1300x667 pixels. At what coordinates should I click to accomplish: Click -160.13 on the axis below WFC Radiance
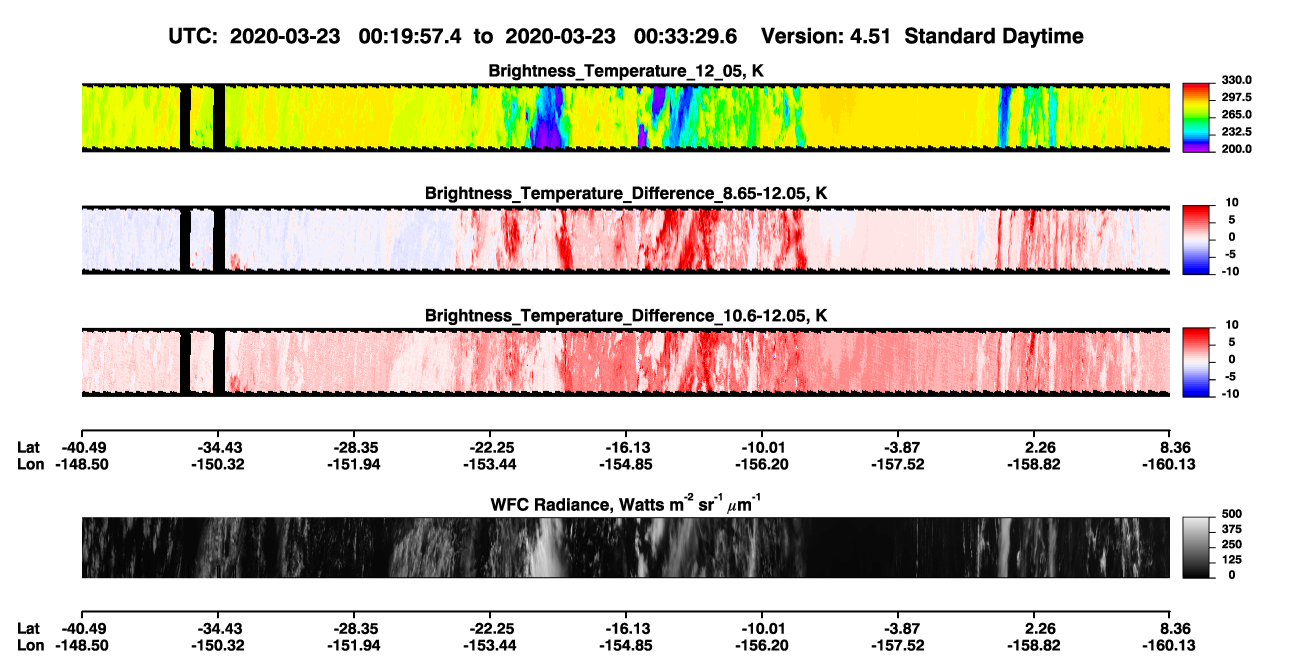1170,646
